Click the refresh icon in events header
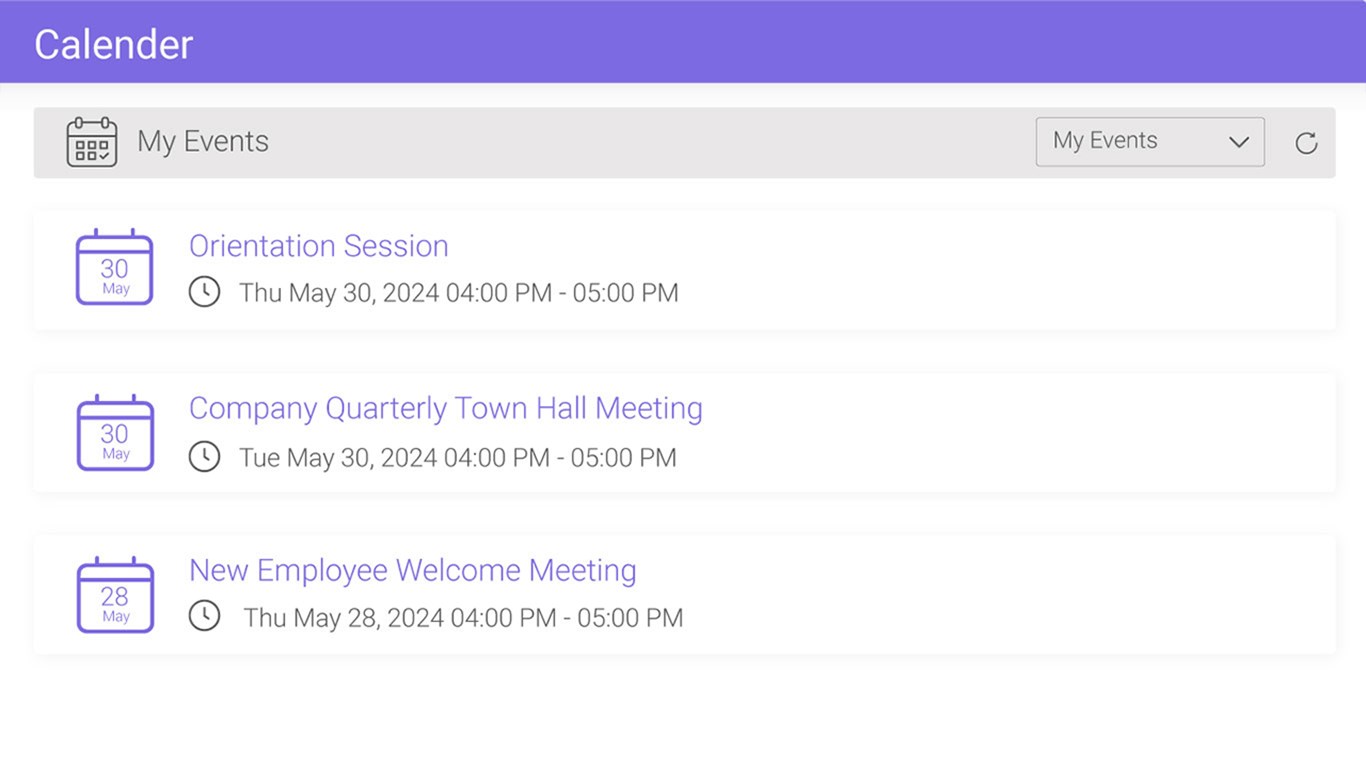Screen dimensions: 1366x768 coord(1306,143)
